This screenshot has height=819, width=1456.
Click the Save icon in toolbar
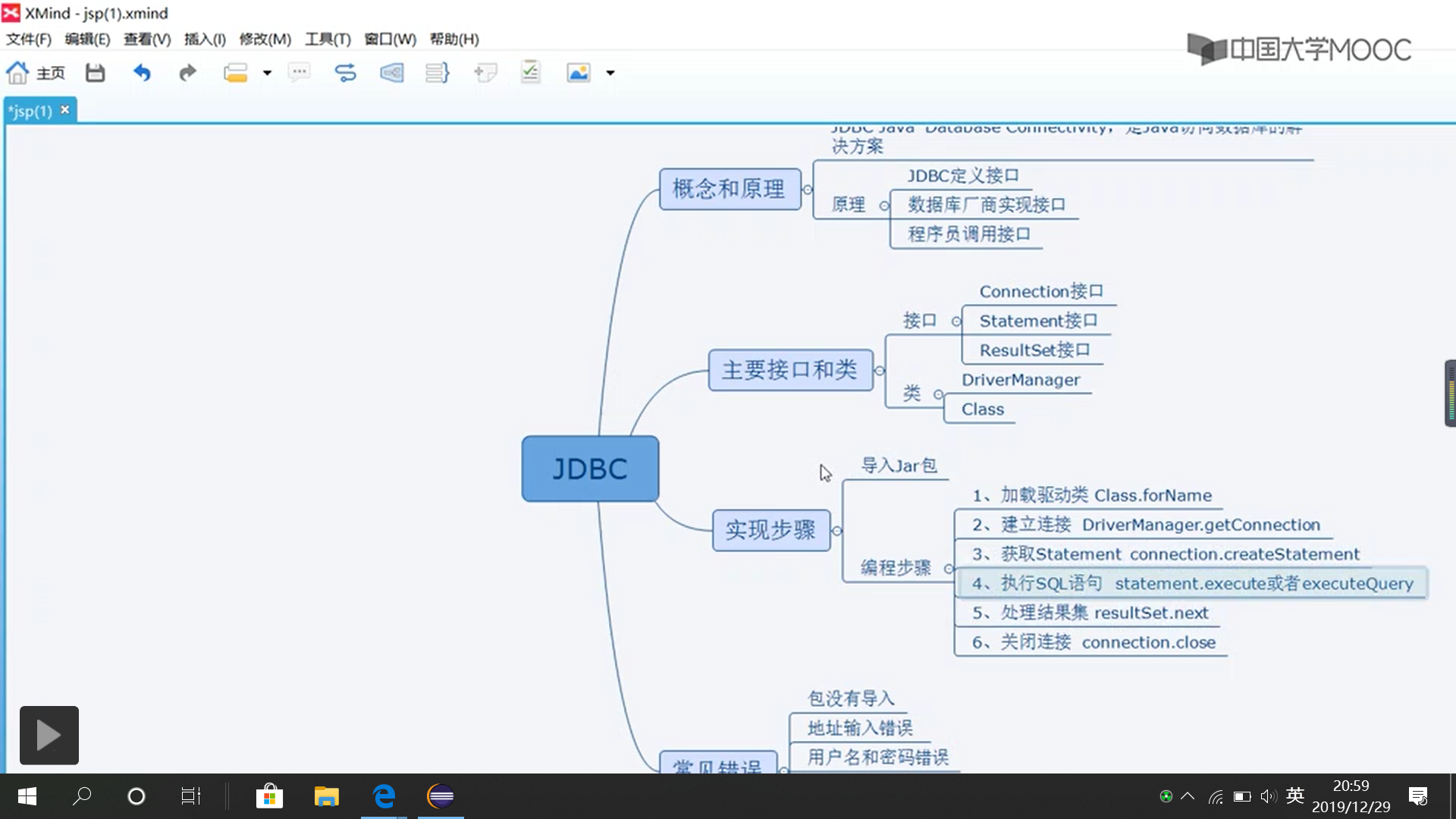pyautogui.click(x=95, y=73)
